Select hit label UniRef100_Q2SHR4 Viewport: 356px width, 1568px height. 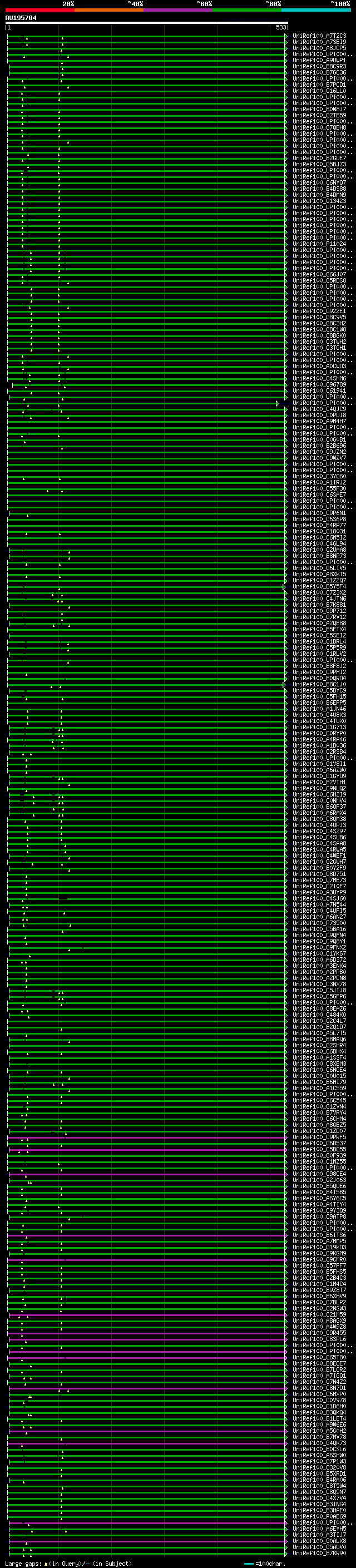coord(319,1046)
